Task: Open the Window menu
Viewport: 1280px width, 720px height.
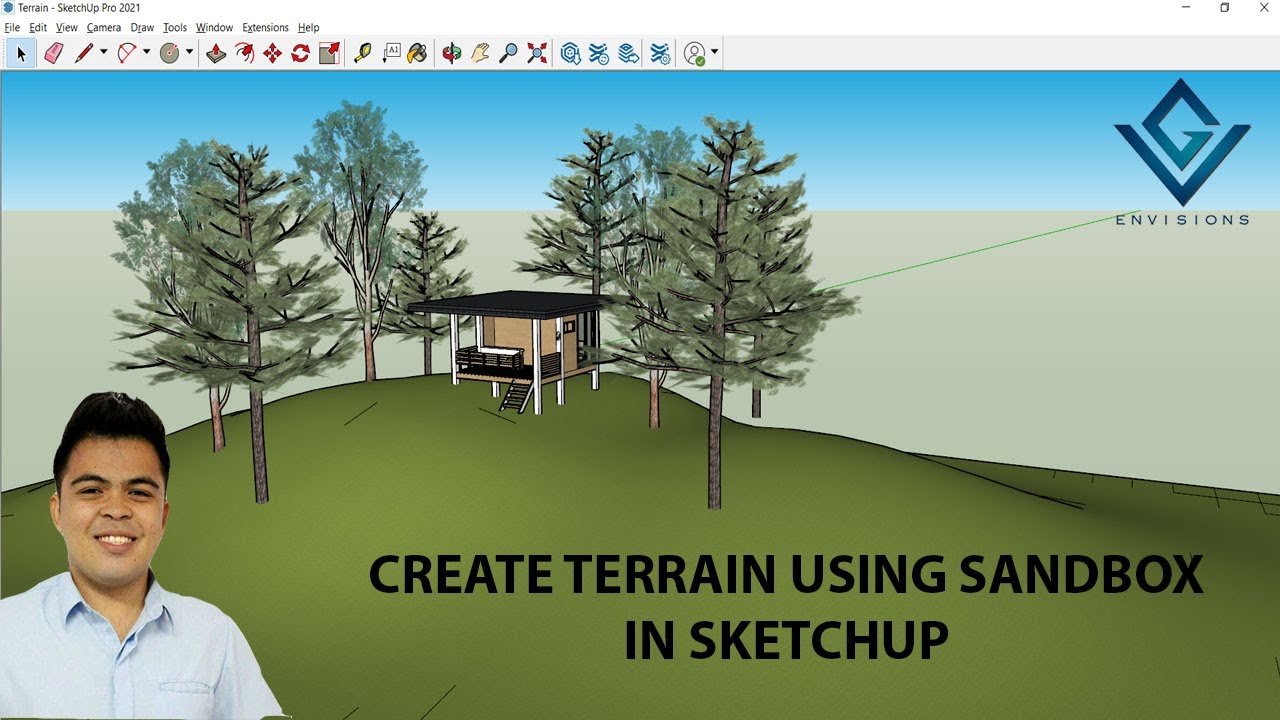Action: point(214,28)
